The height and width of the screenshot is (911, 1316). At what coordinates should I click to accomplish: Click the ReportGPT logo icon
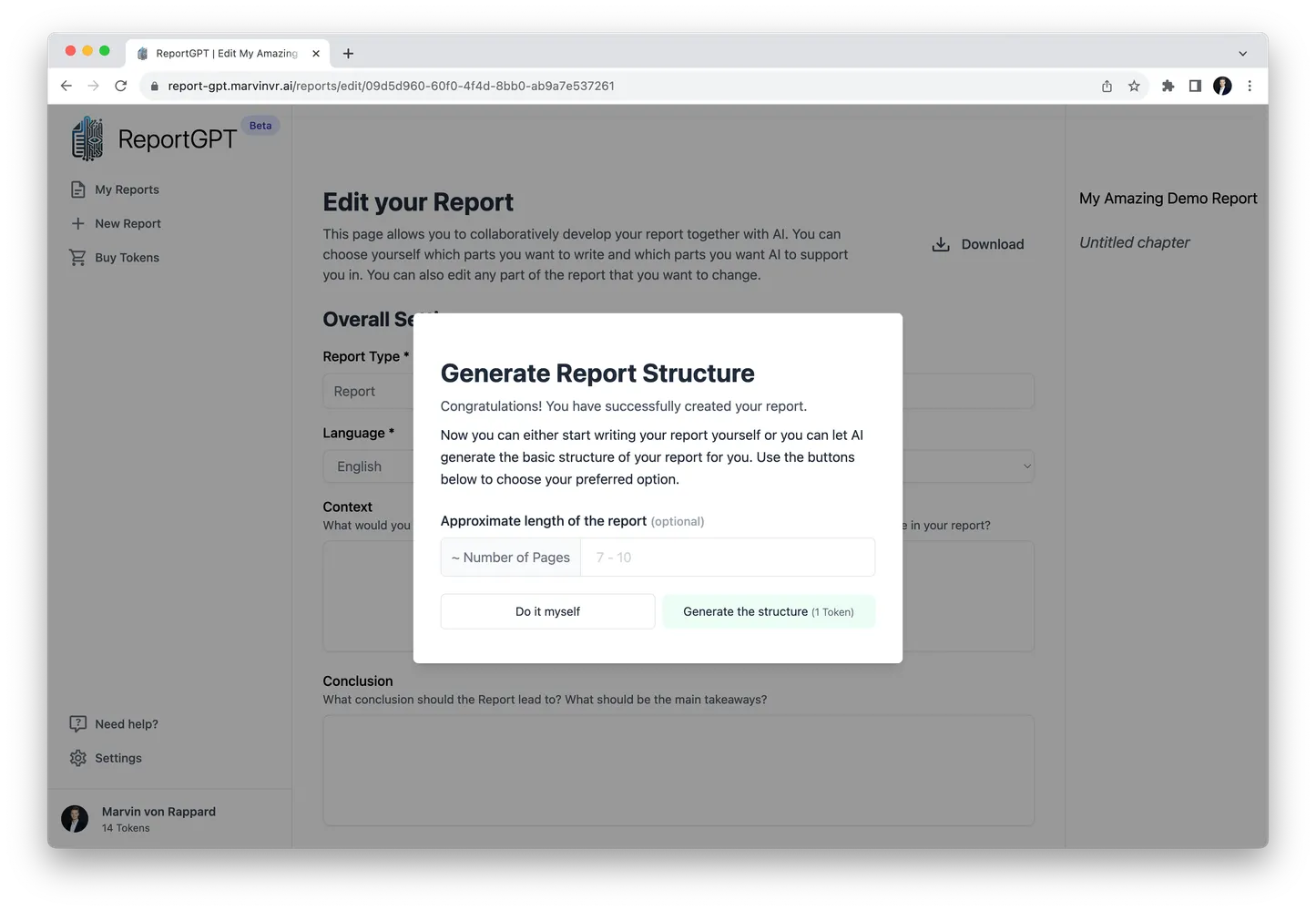coord(87,138)
